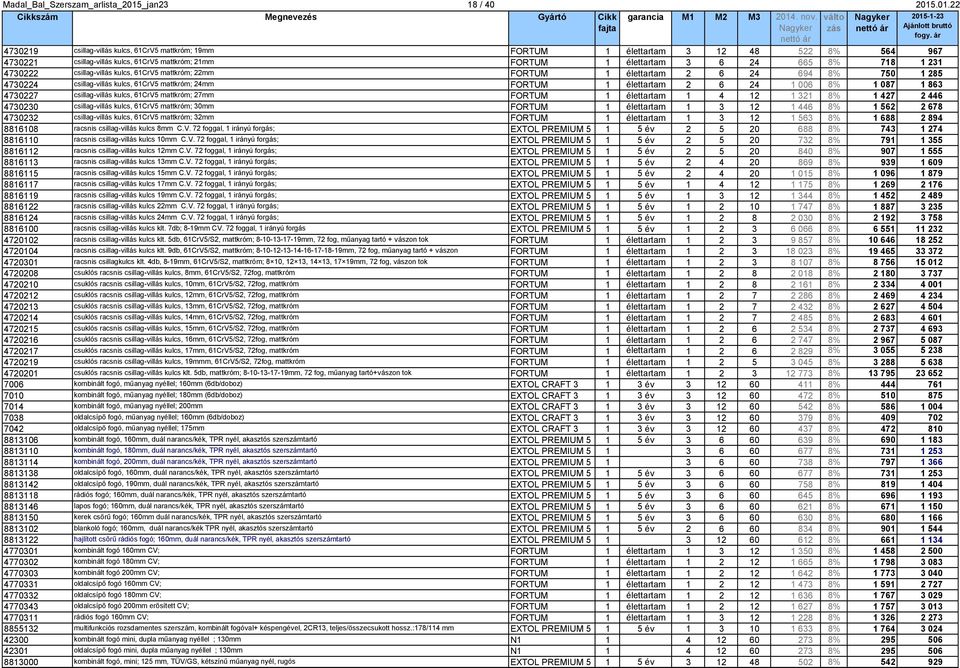
Task: Select item number 4720301
Action: 21,262
